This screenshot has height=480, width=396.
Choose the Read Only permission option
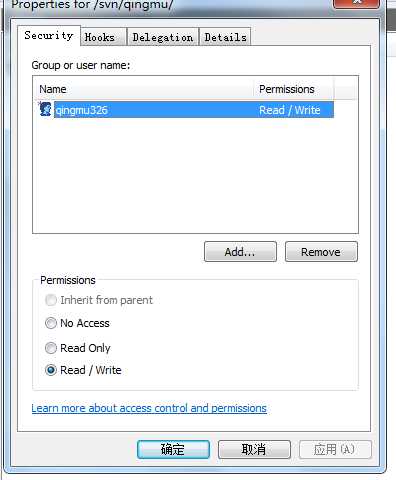[x=51, y=348]
